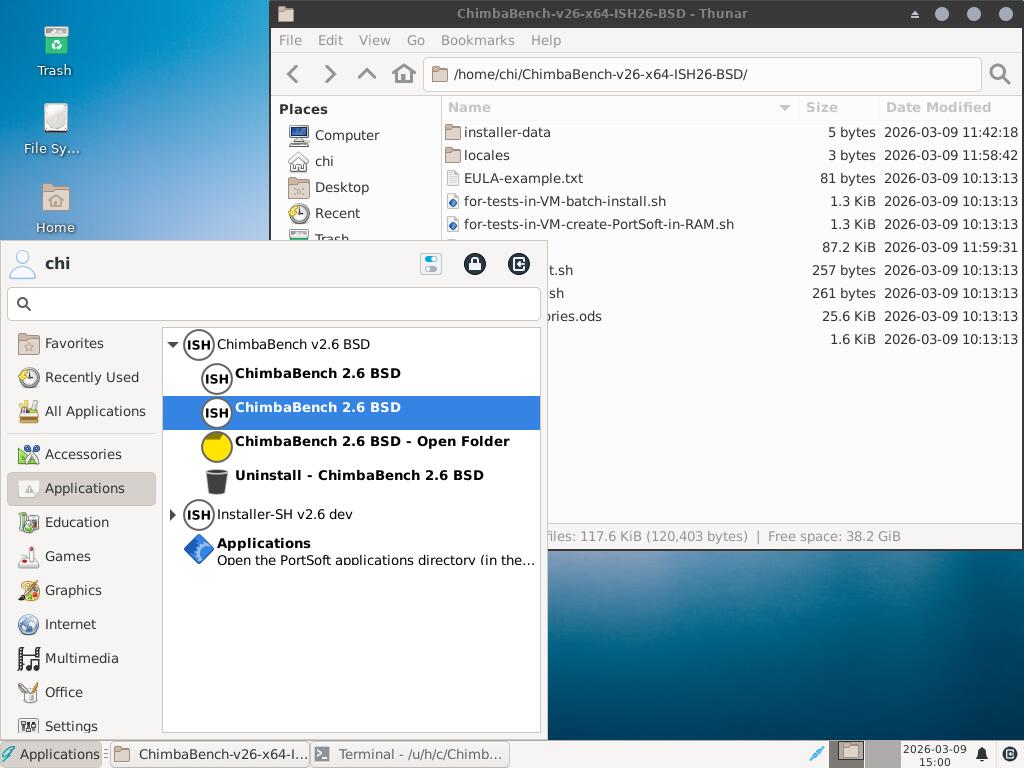Open Thunar Go menu
This screenshot has width=1024, height=768.
pos(415,40)
